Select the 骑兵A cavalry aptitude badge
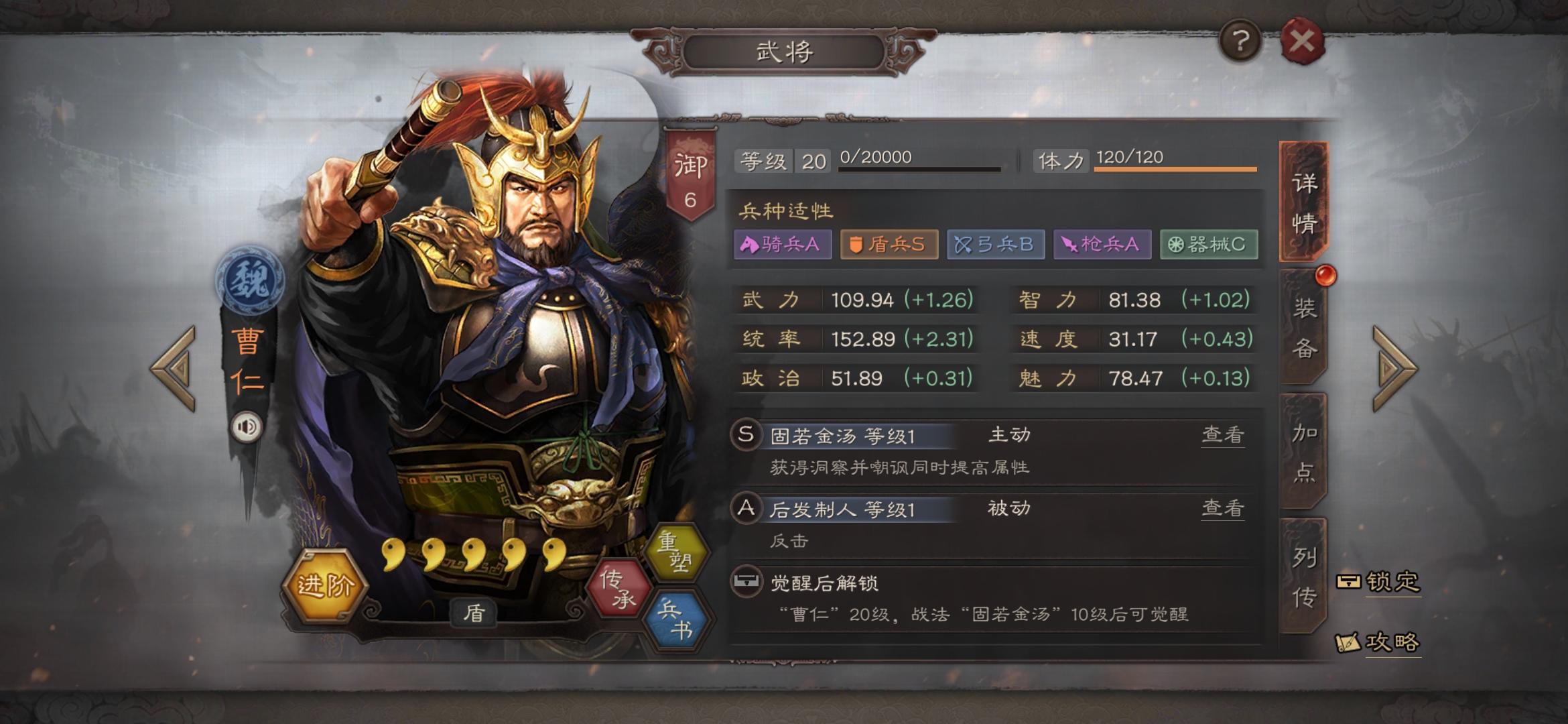 pyautogui.click(x=783, y=244)
